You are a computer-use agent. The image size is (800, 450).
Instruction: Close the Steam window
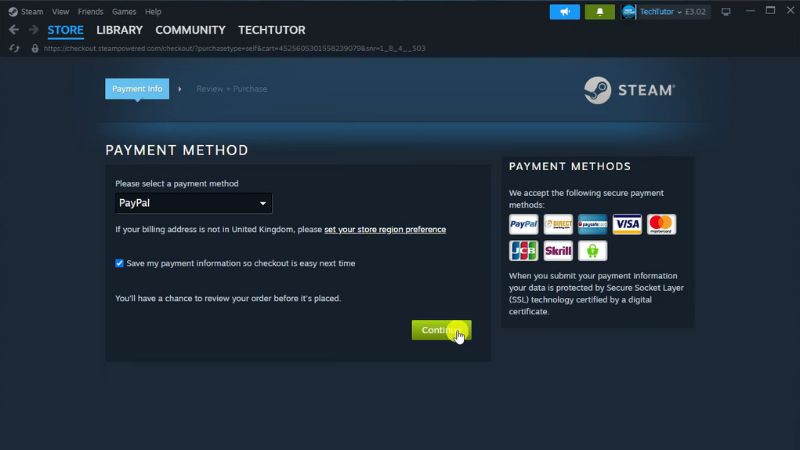(790, 11)
